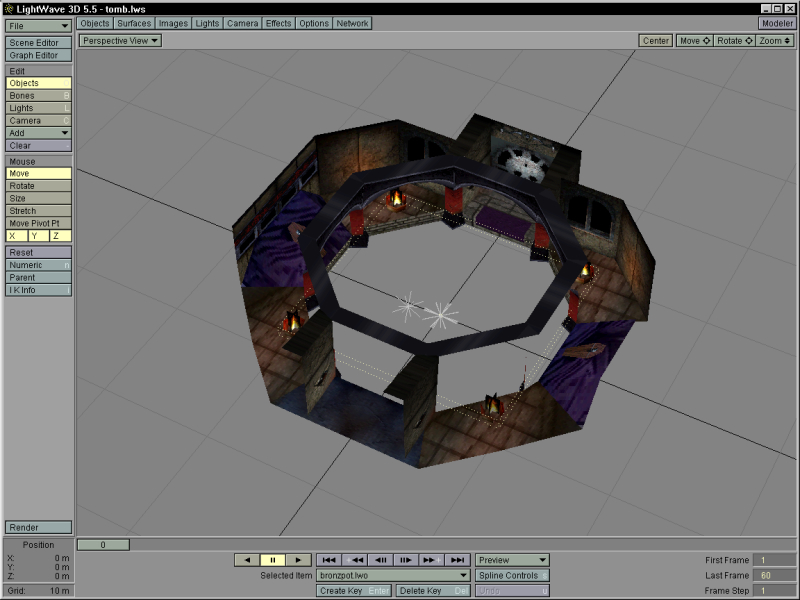Open the Surfaces panel menu
This screenshot has height=600, width=800.
(x=134, y=23)
